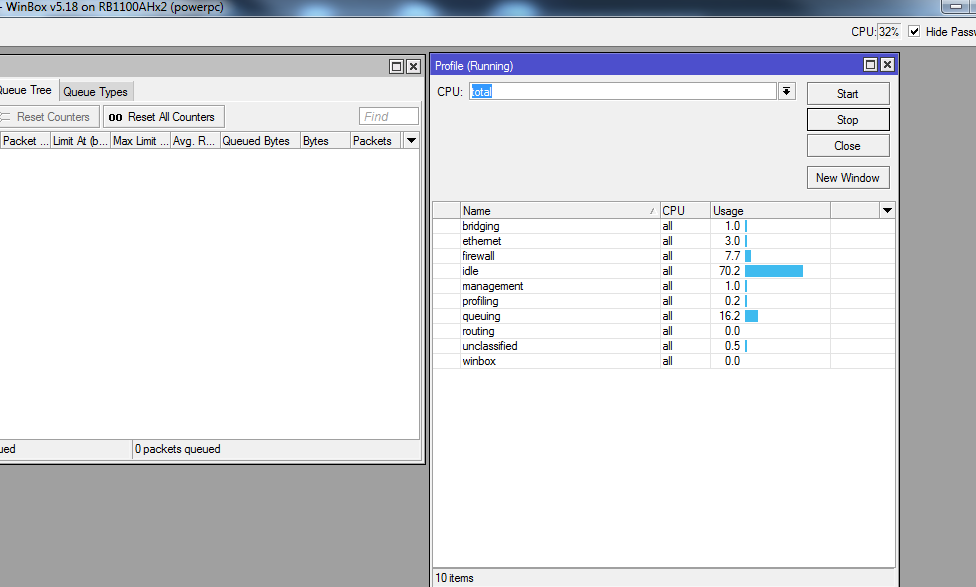This screenshot has height=587, width=976.
Task: Click the Queued Bytes column header
Action: click(260, 141)
